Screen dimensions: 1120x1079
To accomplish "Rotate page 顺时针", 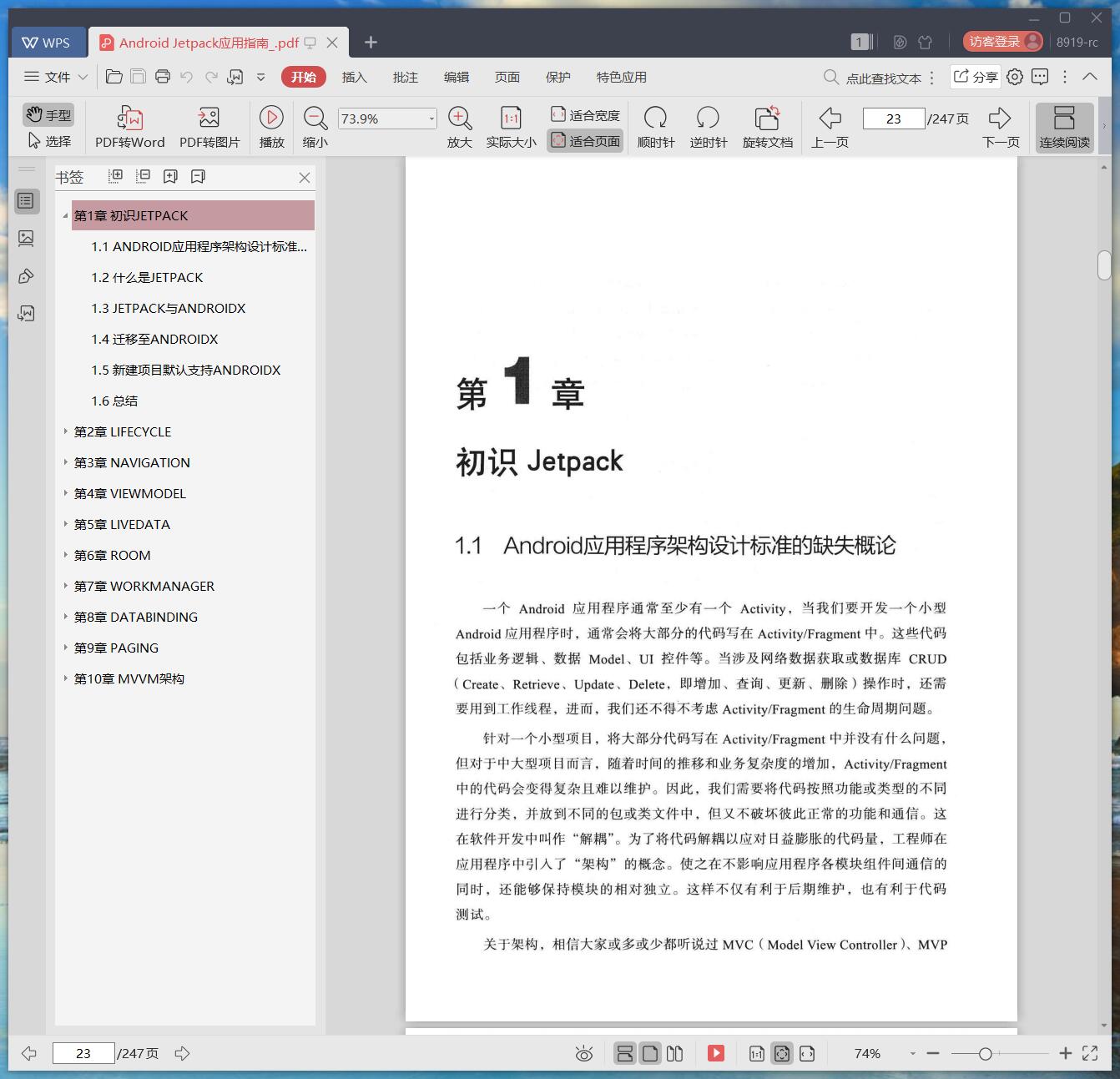I will tap(656, 127).
